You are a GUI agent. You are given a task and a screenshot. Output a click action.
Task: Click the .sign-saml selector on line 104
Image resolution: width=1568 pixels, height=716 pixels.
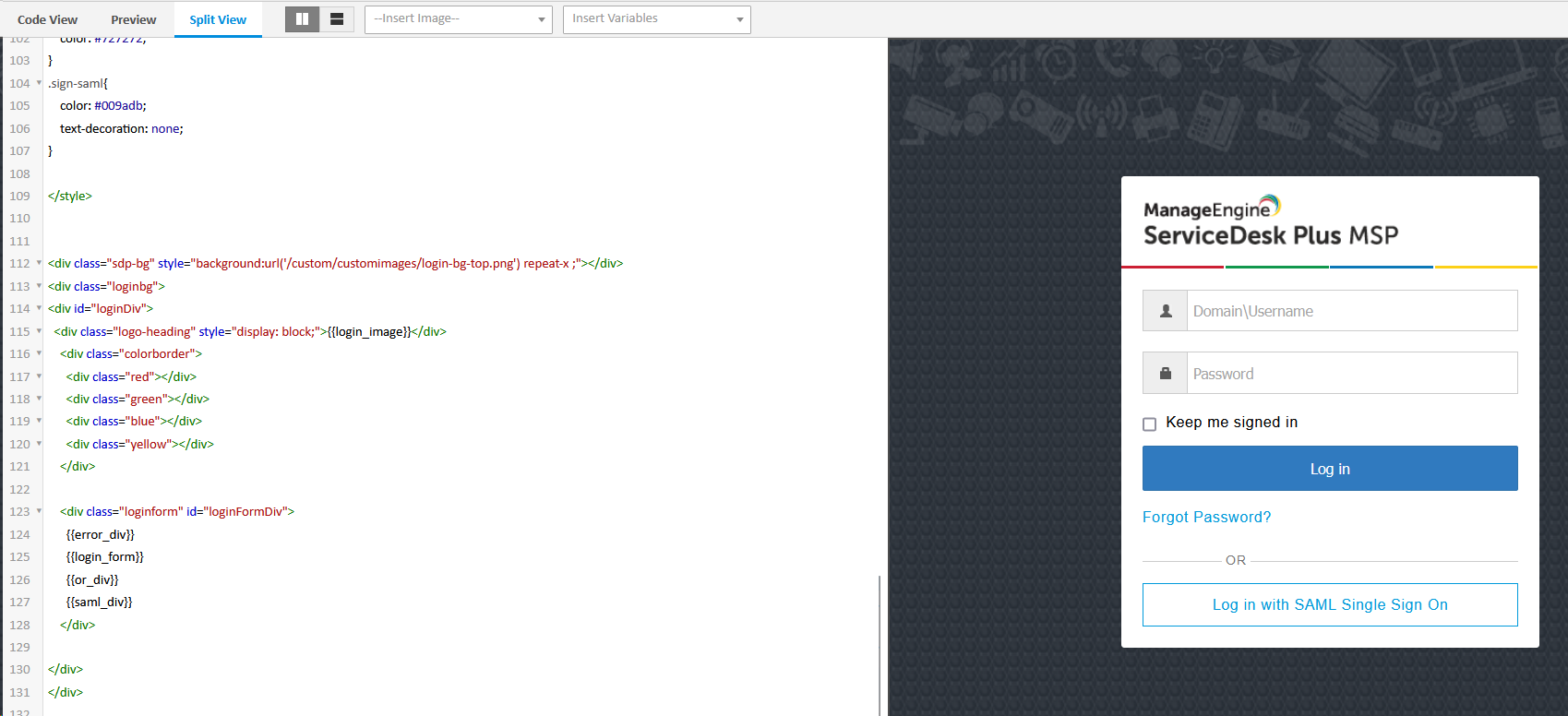point(76,83)
